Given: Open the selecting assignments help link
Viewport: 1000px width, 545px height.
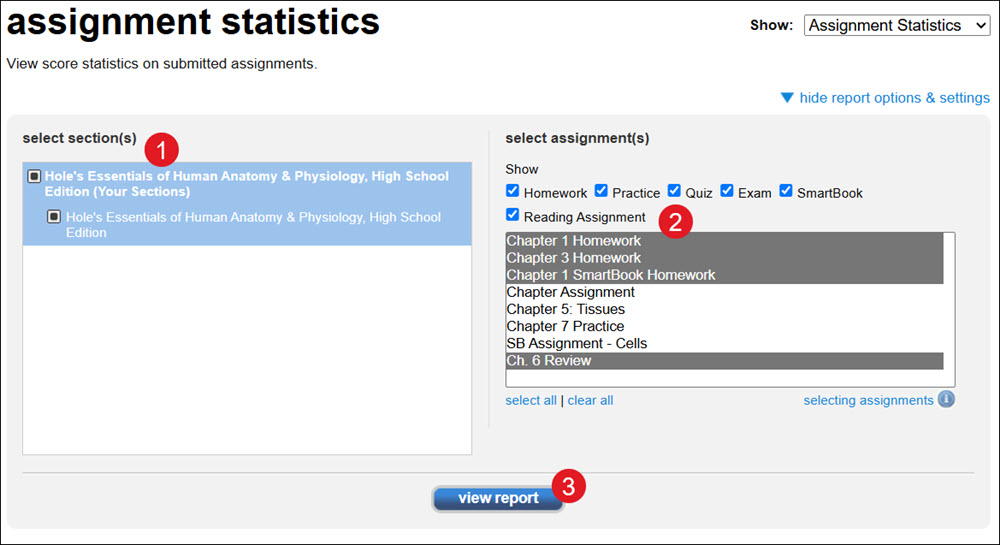Looking at the screenshot, I should [868, 400].
